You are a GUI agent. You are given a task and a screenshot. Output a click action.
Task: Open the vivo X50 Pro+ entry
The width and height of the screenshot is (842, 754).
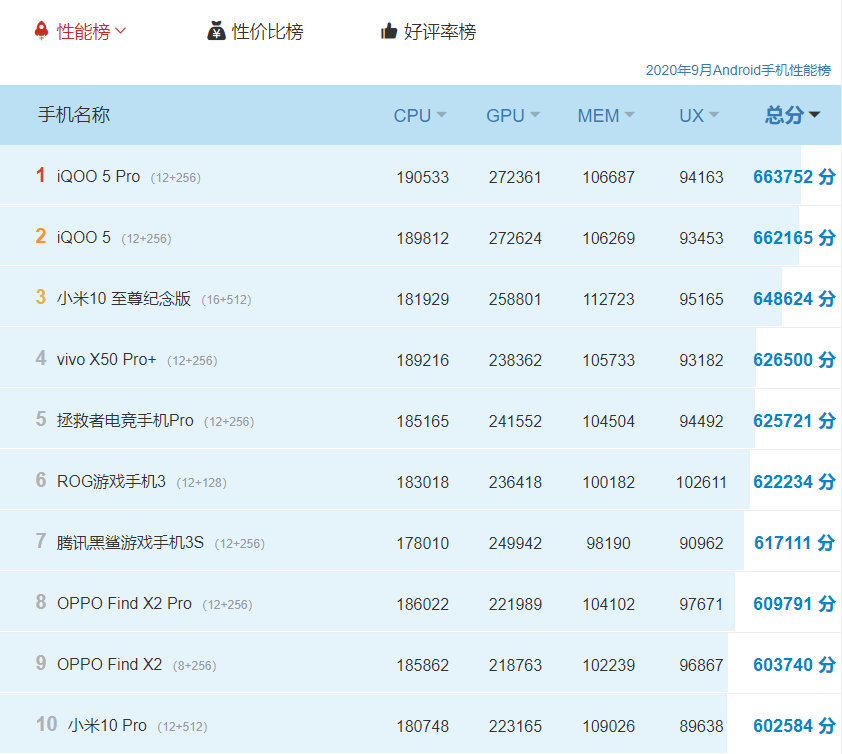coord(106,359)
